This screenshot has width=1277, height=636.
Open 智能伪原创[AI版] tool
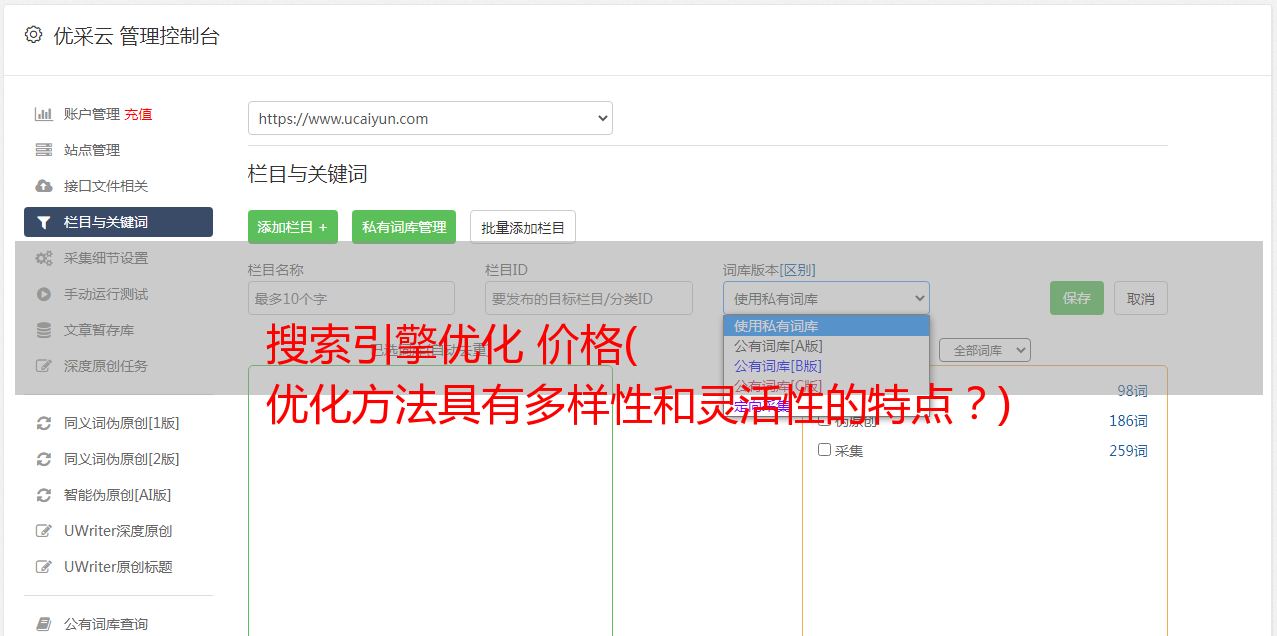click(x=118, y=495)
